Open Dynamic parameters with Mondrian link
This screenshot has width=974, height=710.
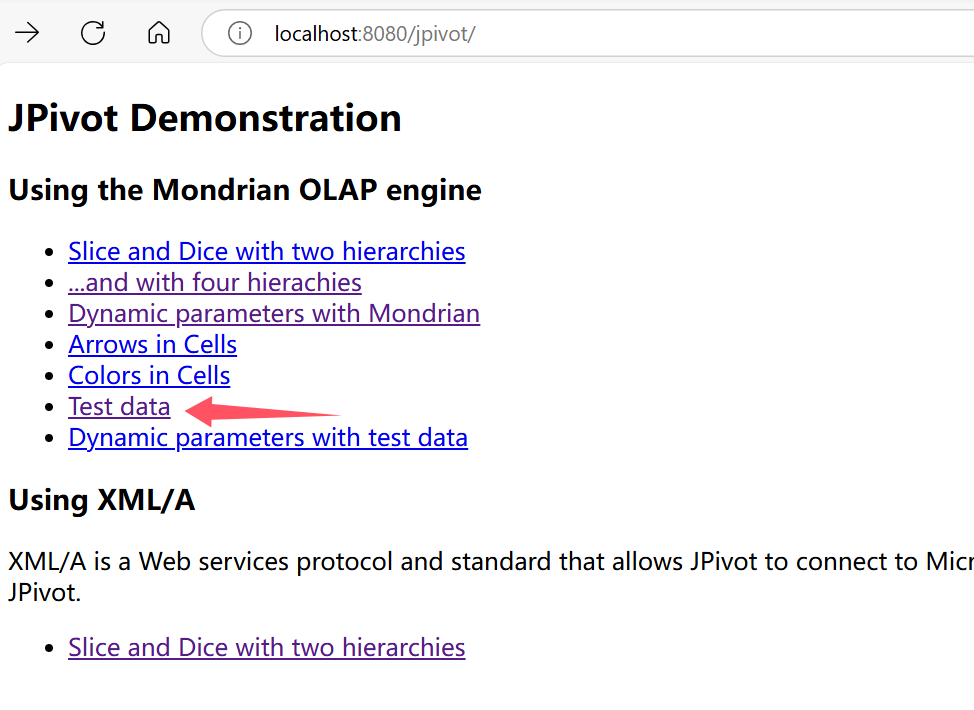click(x=273, y=313)
